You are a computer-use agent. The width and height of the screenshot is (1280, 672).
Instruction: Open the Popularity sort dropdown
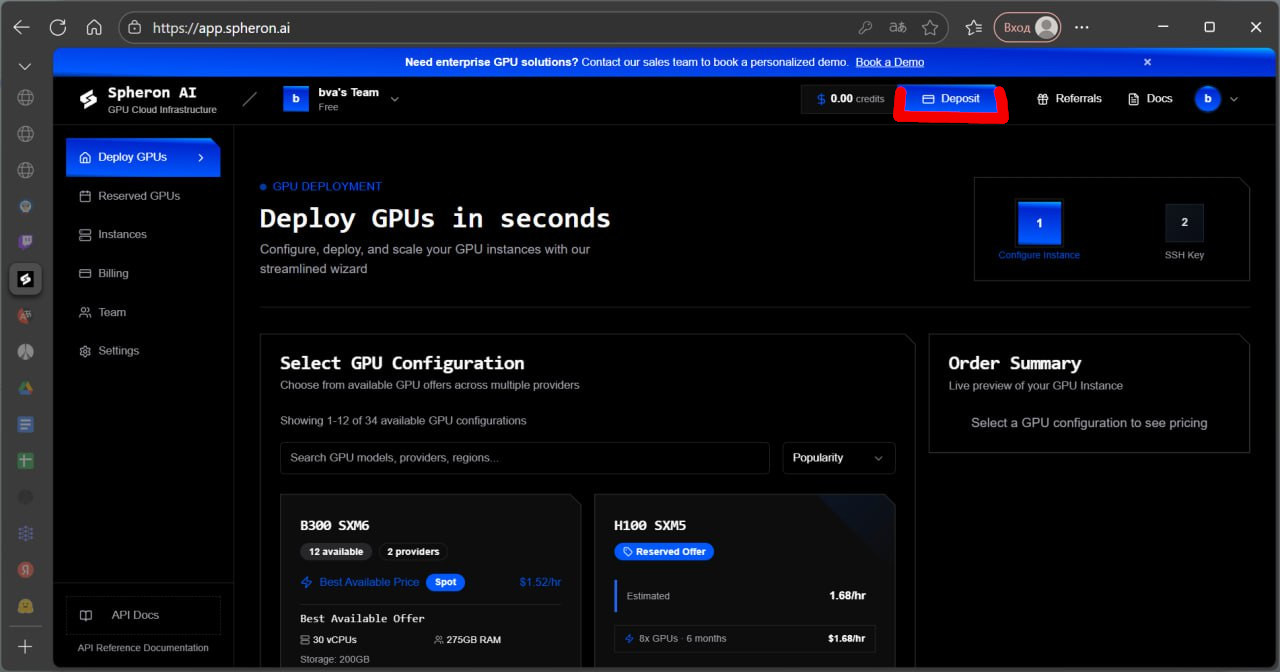(838, 458)
